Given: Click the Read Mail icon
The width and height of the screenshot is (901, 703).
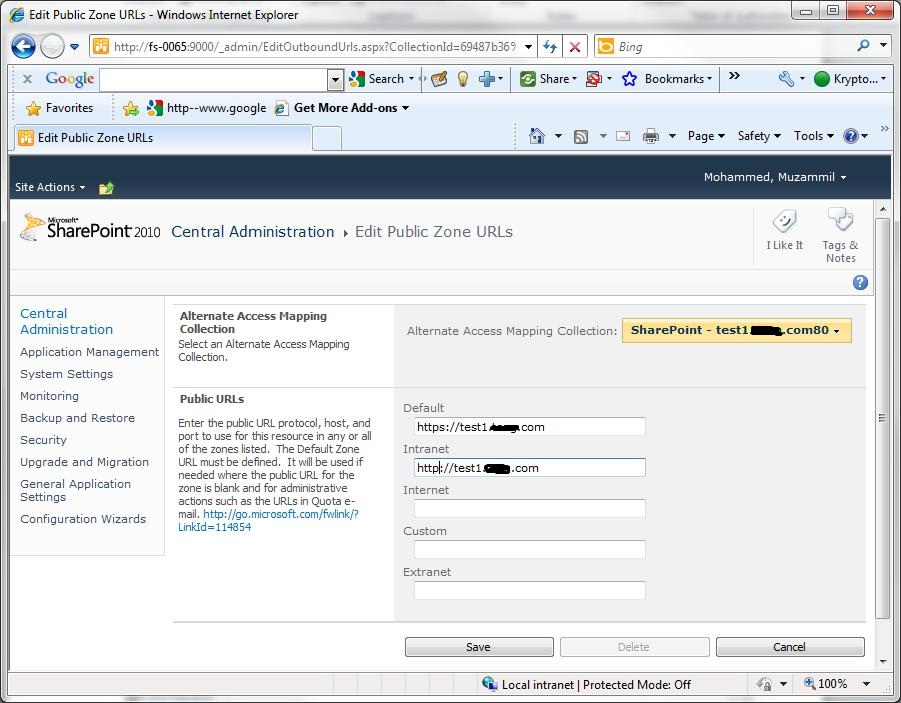Looking at the screenshot, I should pos(623,136).
